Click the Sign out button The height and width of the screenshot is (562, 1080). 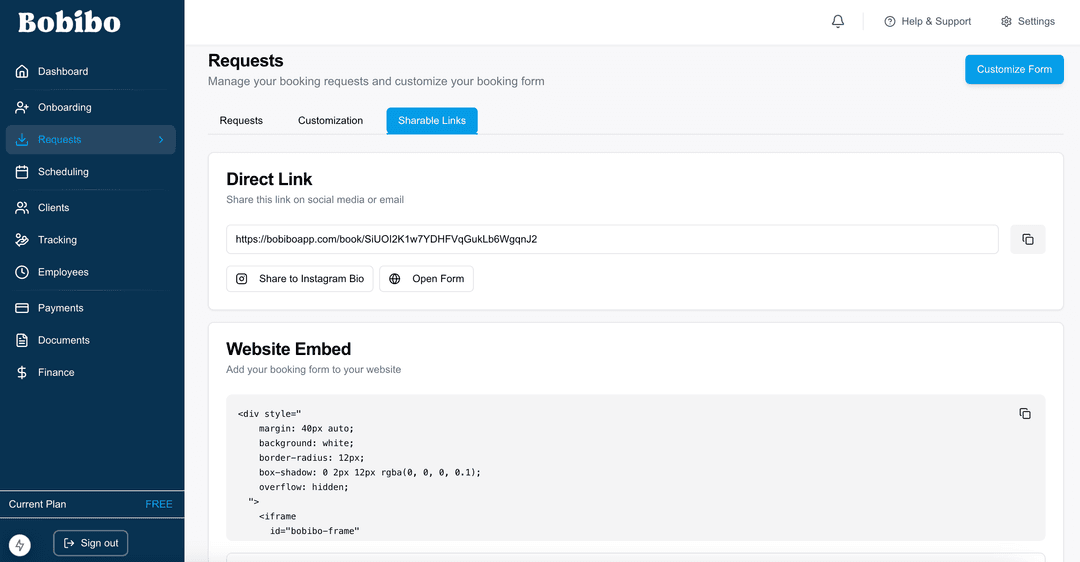coord(91,543)
